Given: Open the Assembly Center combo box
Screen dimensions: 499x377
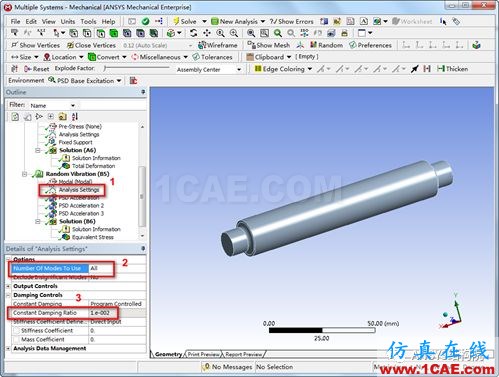Looking at the screenshot, I should tap(208, 69).
